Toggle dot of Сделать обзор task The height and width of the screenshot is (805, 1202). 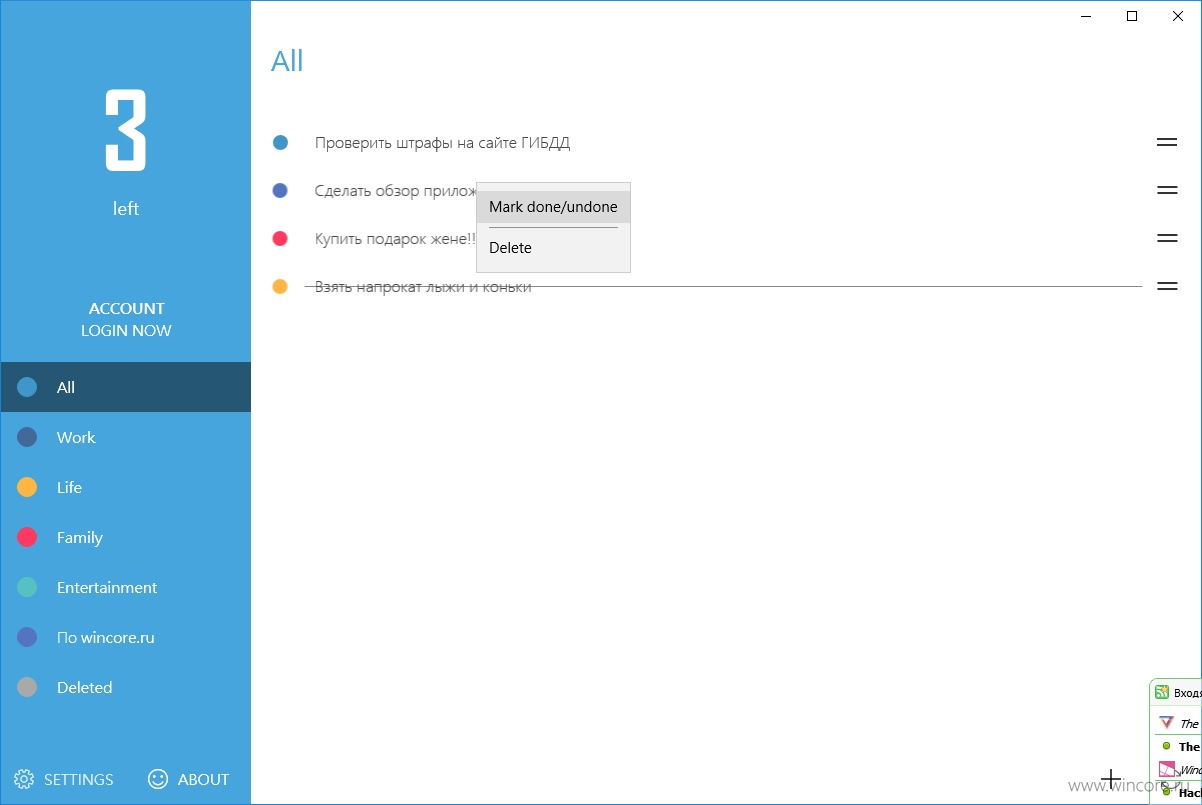(280, 190)
